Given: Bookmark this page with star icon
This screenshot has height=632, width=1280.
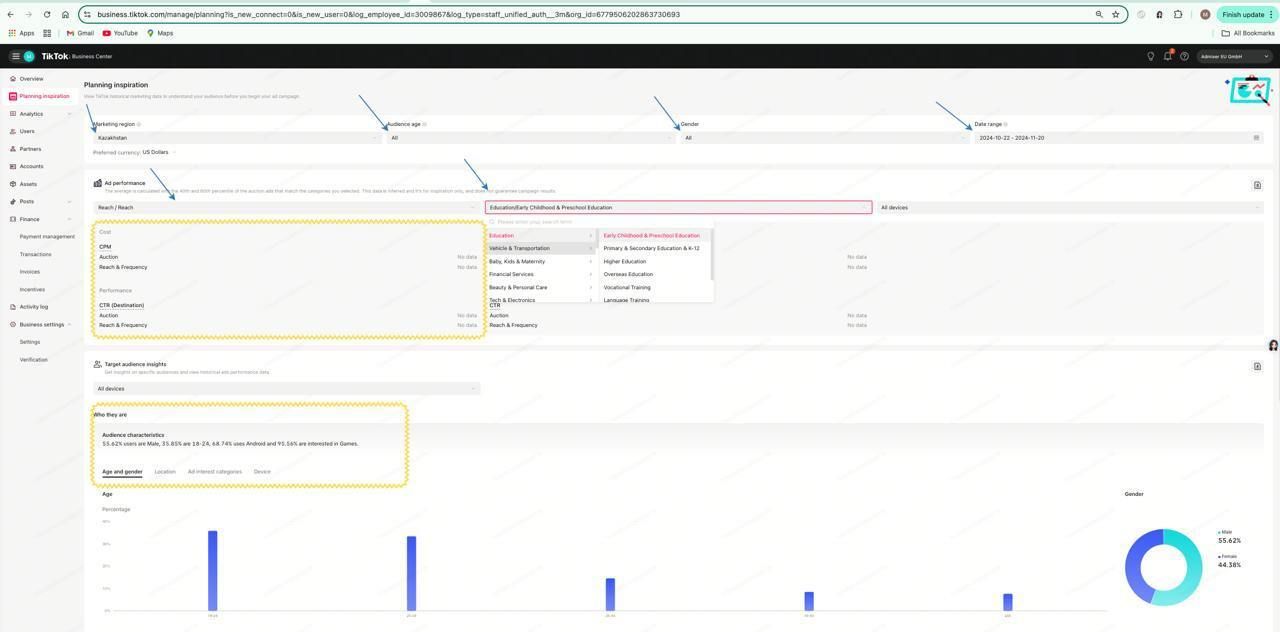Looking at the screenshot, I should coord(1116,14).
